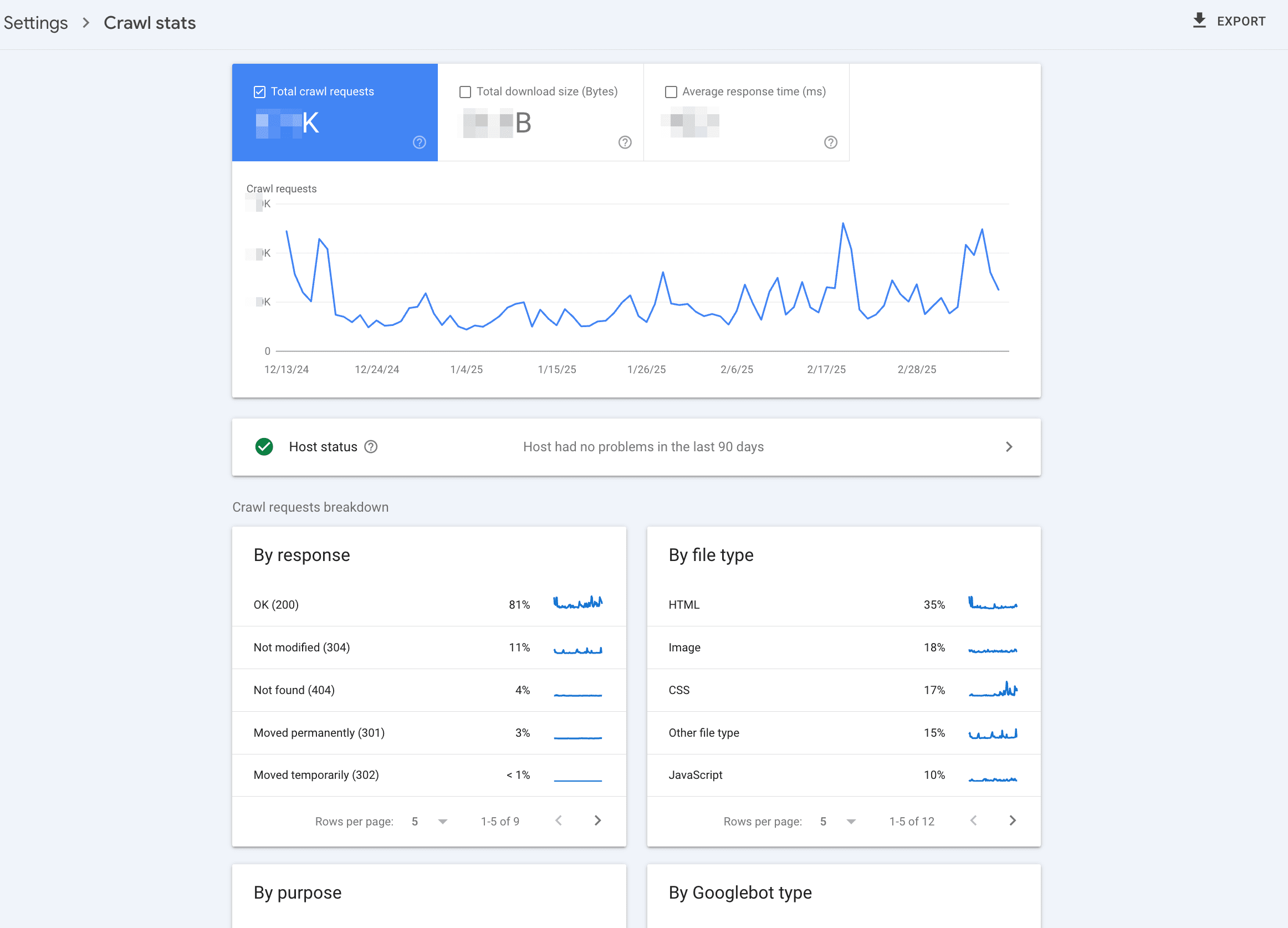Open rows per page dropdown in By response
1288x928 pixels.
[x=442, y=821]
